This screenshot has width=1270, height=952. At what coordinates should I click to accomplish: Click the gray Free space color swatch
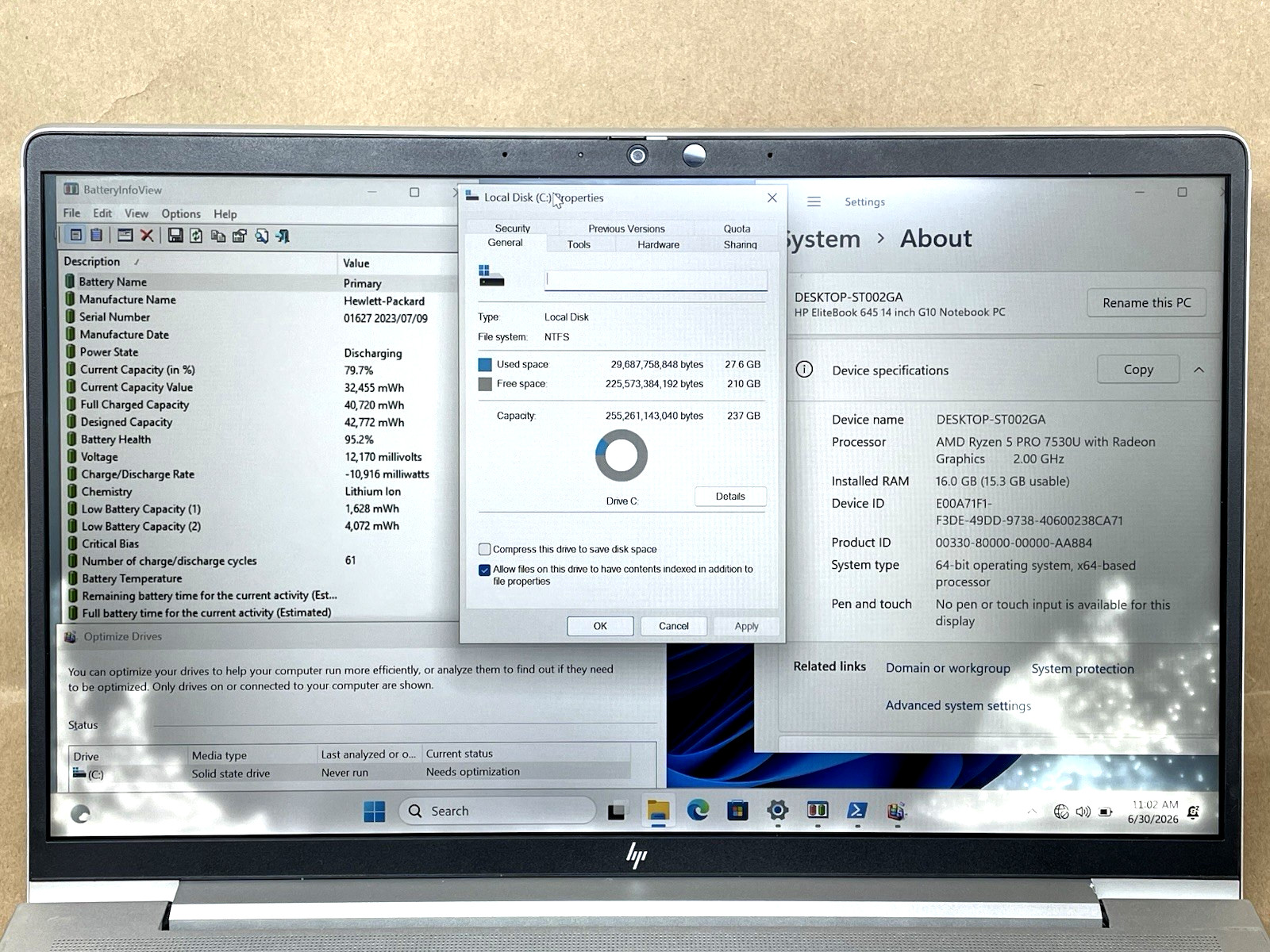(x=485, y=384)
